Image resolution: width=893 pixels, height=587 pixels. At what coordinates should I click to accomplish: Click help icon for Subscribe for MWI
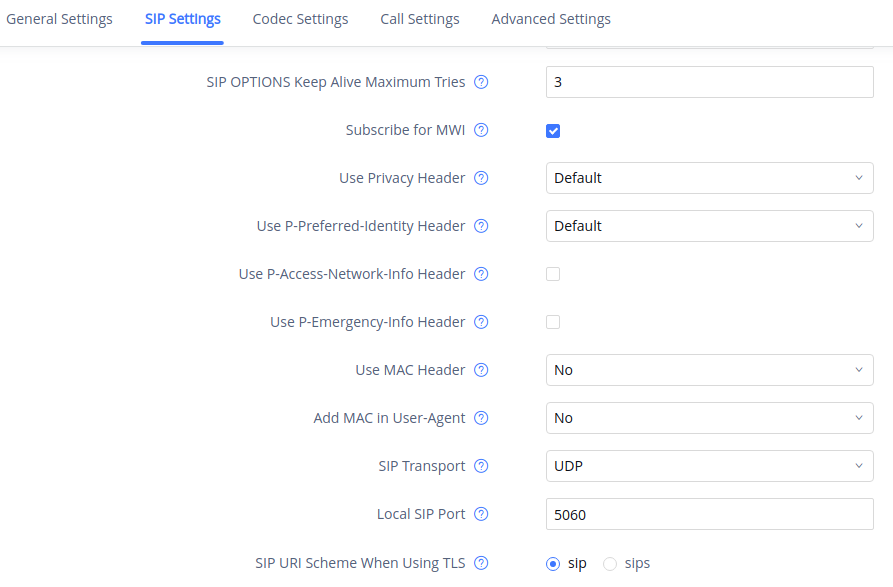pyautogui.click(x=481, y=130)
